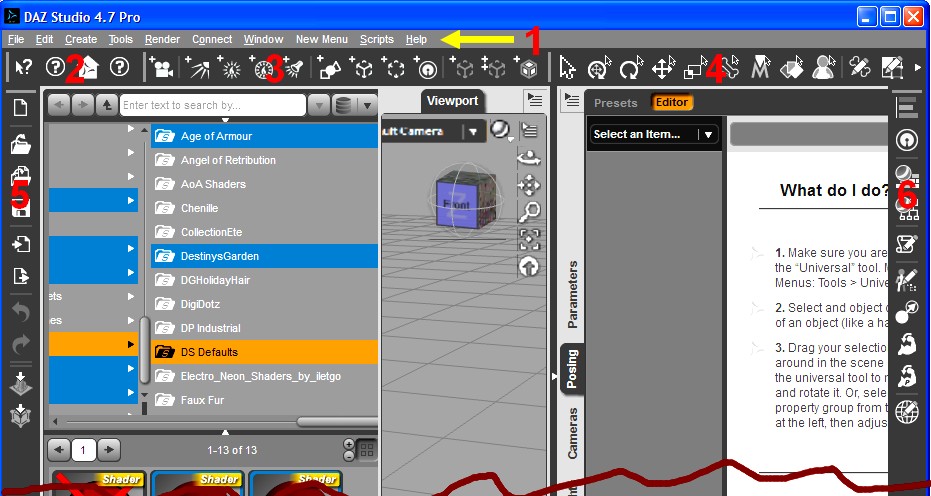This screenshot has width=931, height=496.
Task: Select the Viewport tab
Action: pos(452,101)
